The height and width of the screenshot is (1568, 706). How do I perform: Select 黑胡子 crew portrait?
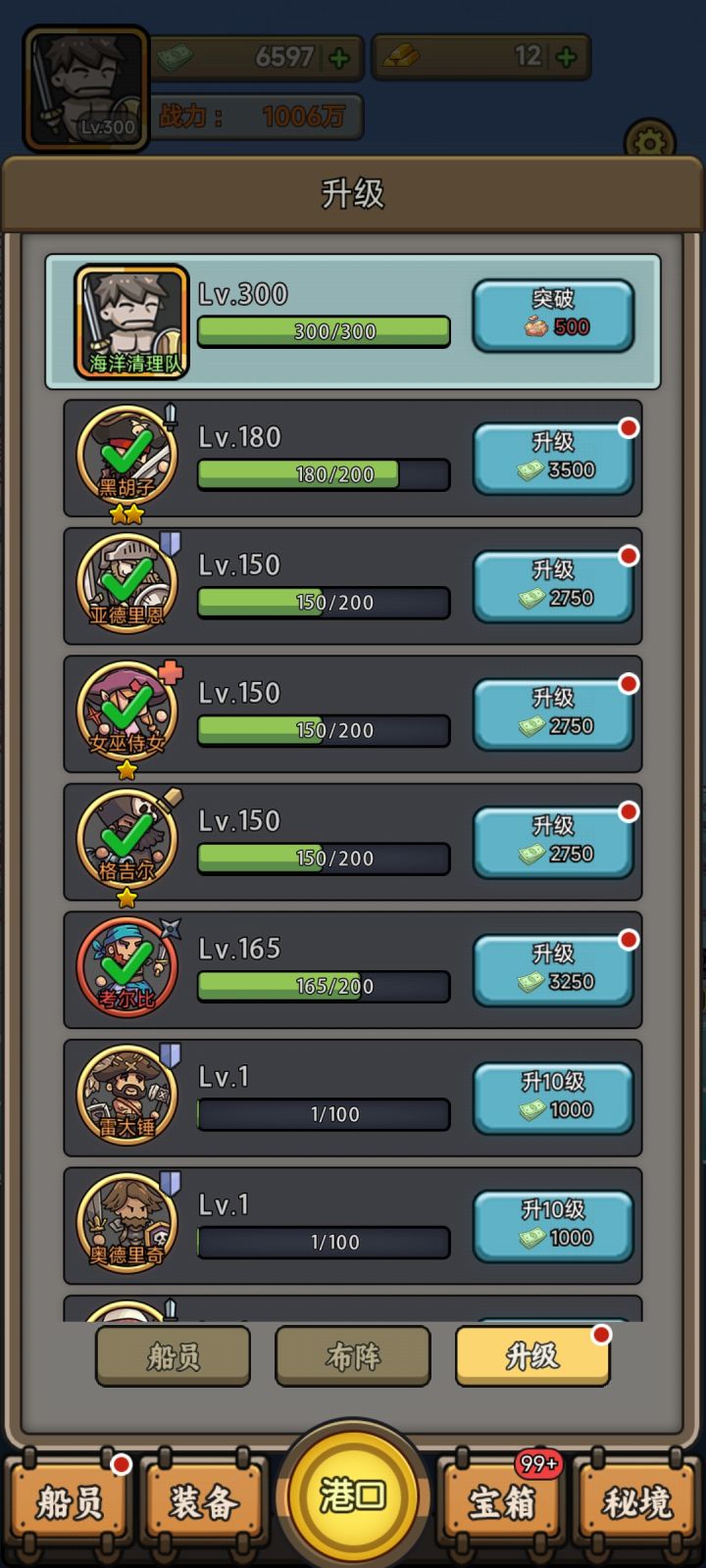pyautogui.click(x=127, y=455)
